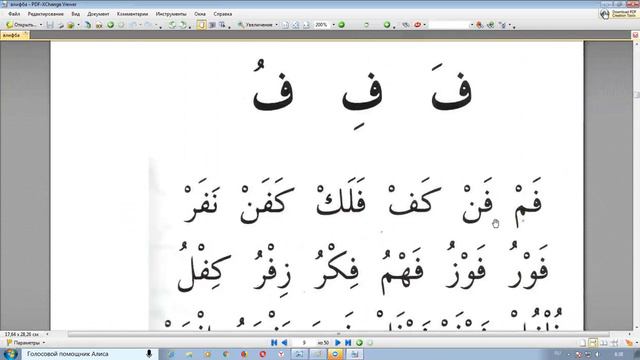Click the horizontal scrollbar

coord(338,334)
